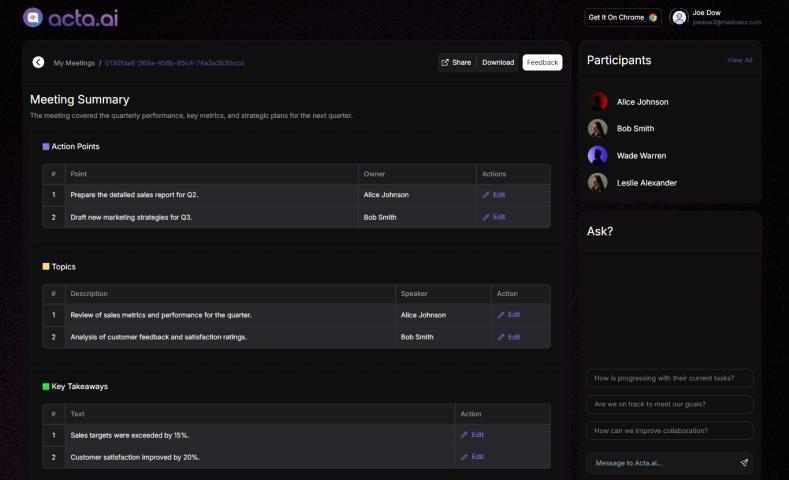Download the meeting summary
Image resolution: width=789 pixels, height=480 pixels.
click(498, 62)
